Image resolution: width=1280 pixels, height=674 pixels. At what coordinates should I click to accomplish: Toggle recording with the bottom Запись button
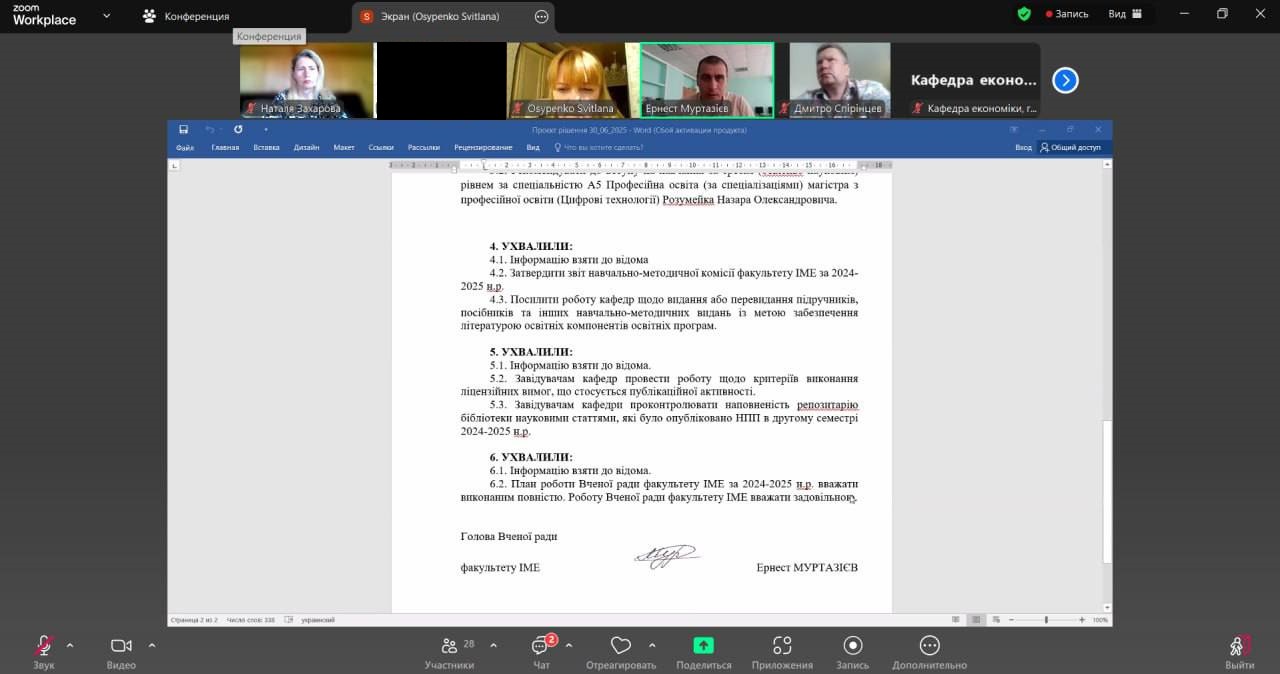pyautogui.click(x=852, y=646)
